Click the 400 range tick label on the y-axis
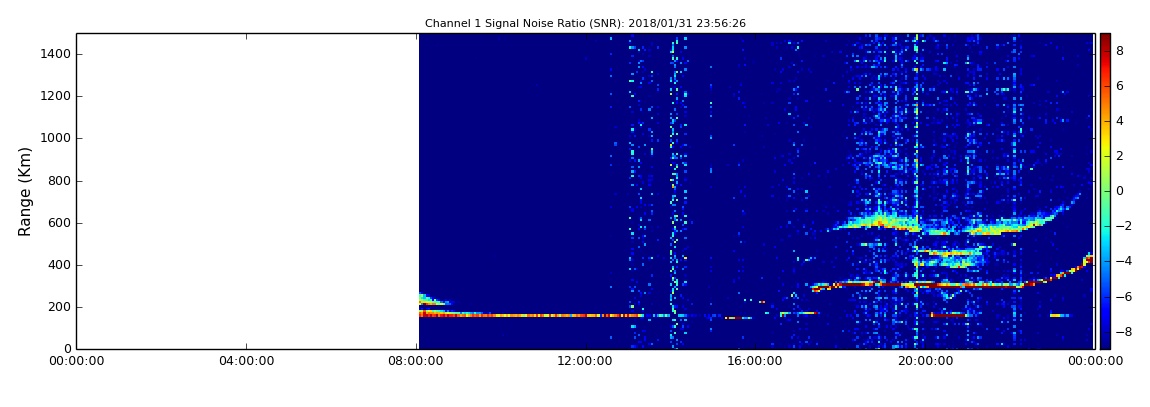Screen dimensions: 1150x407 (x=60, y=265)
